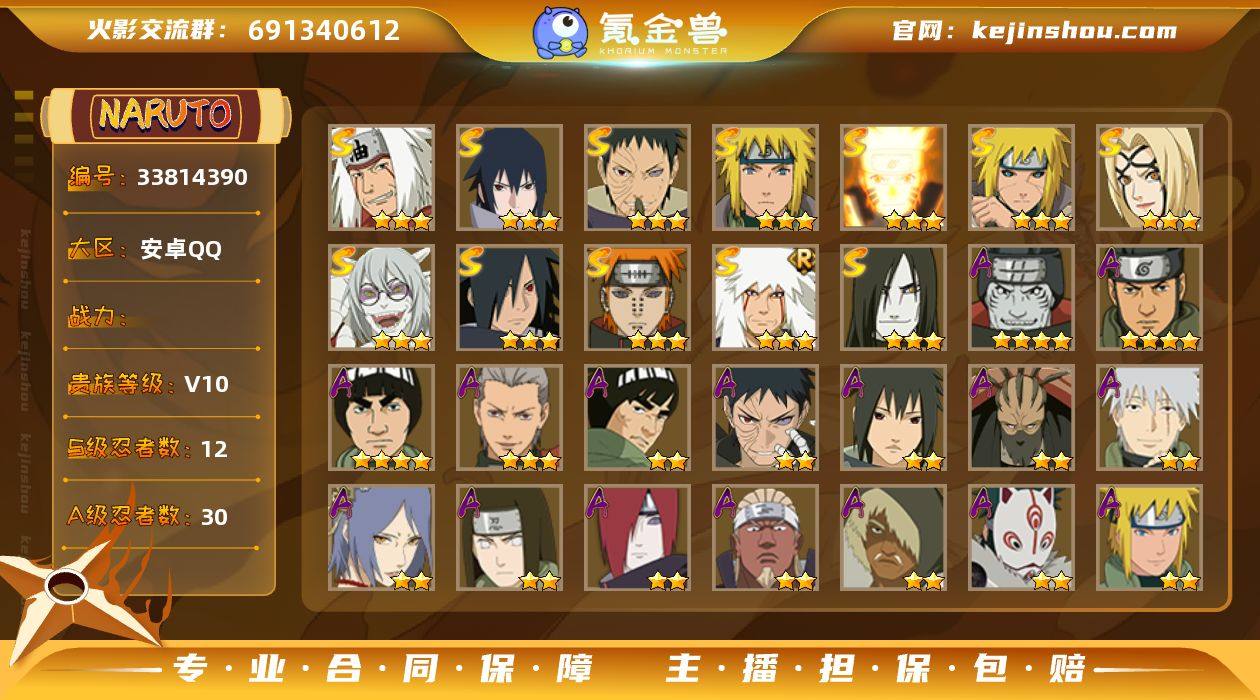Click the account number 33814390
This screenshot has height=700, width=1260.
(192, 178)
